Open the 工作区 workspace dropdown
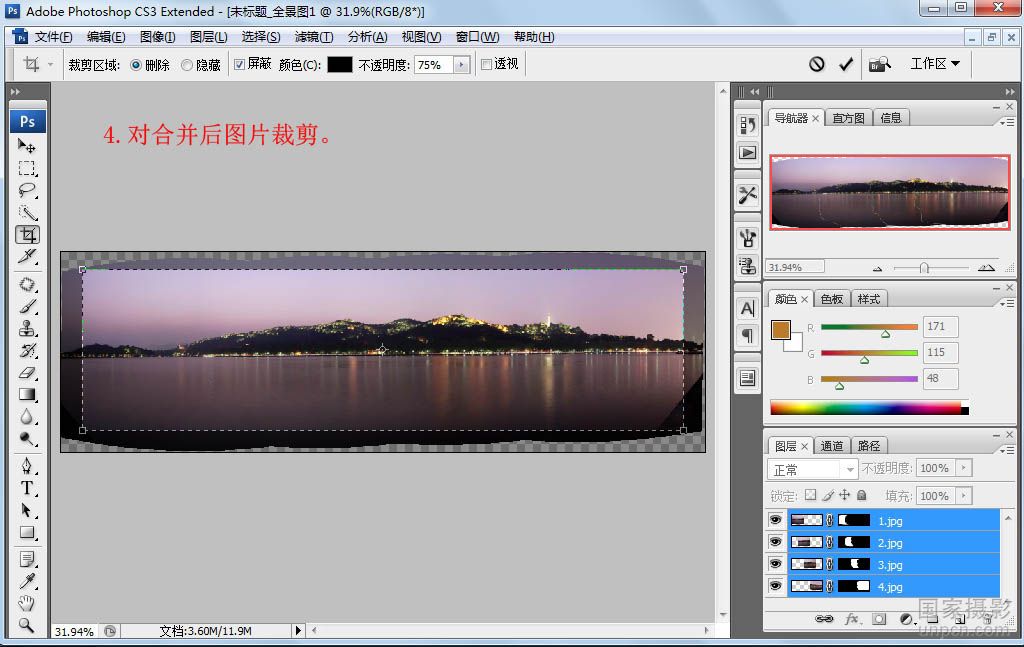 (934, 64)
